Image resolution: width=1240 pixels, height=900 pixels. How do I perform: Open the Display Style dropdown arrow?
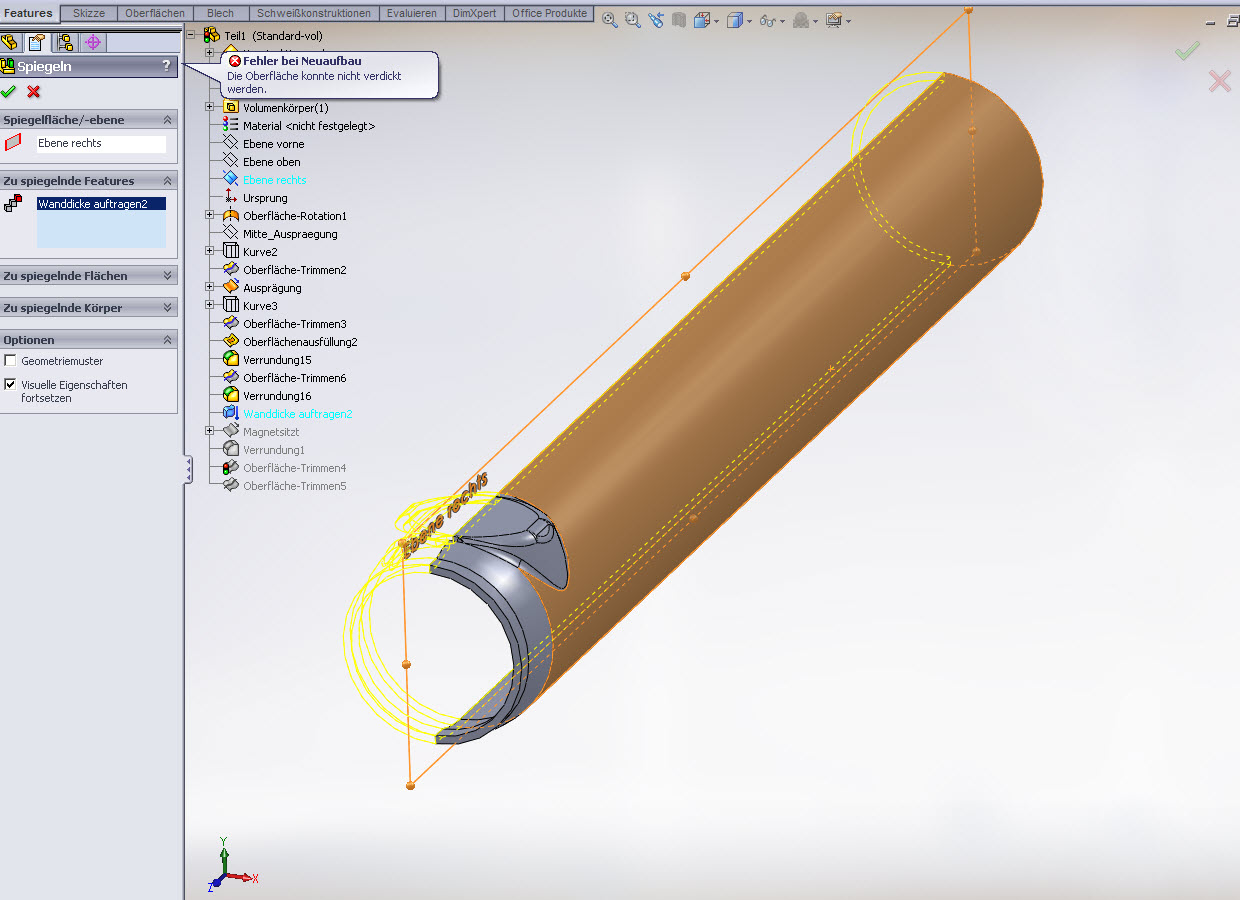click(749, 21)
